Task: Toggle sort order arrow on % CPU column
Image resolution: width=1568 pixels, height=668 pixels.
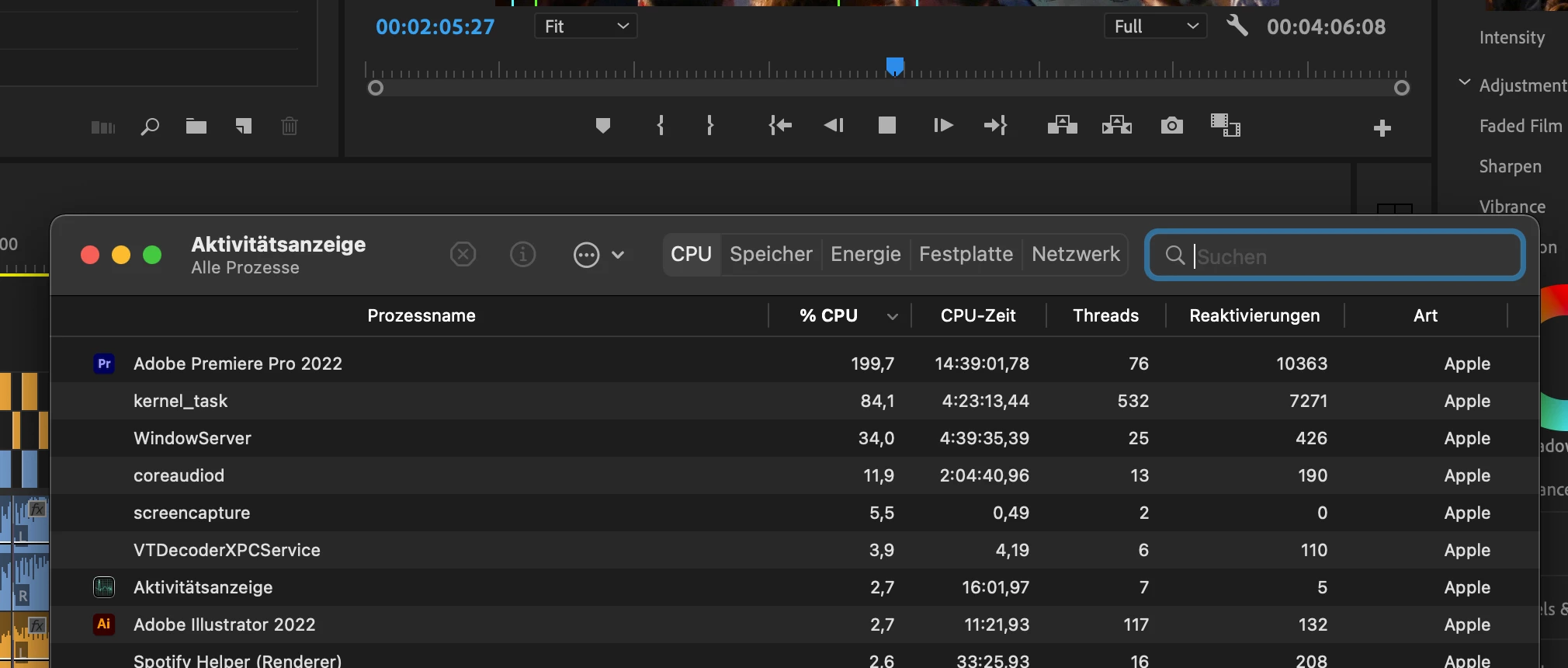Action: tap(893, 316)
